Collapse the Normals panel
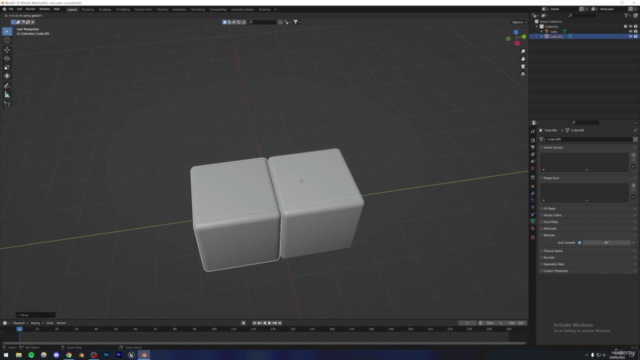640x360 pixels. click(x=549, y=235)
